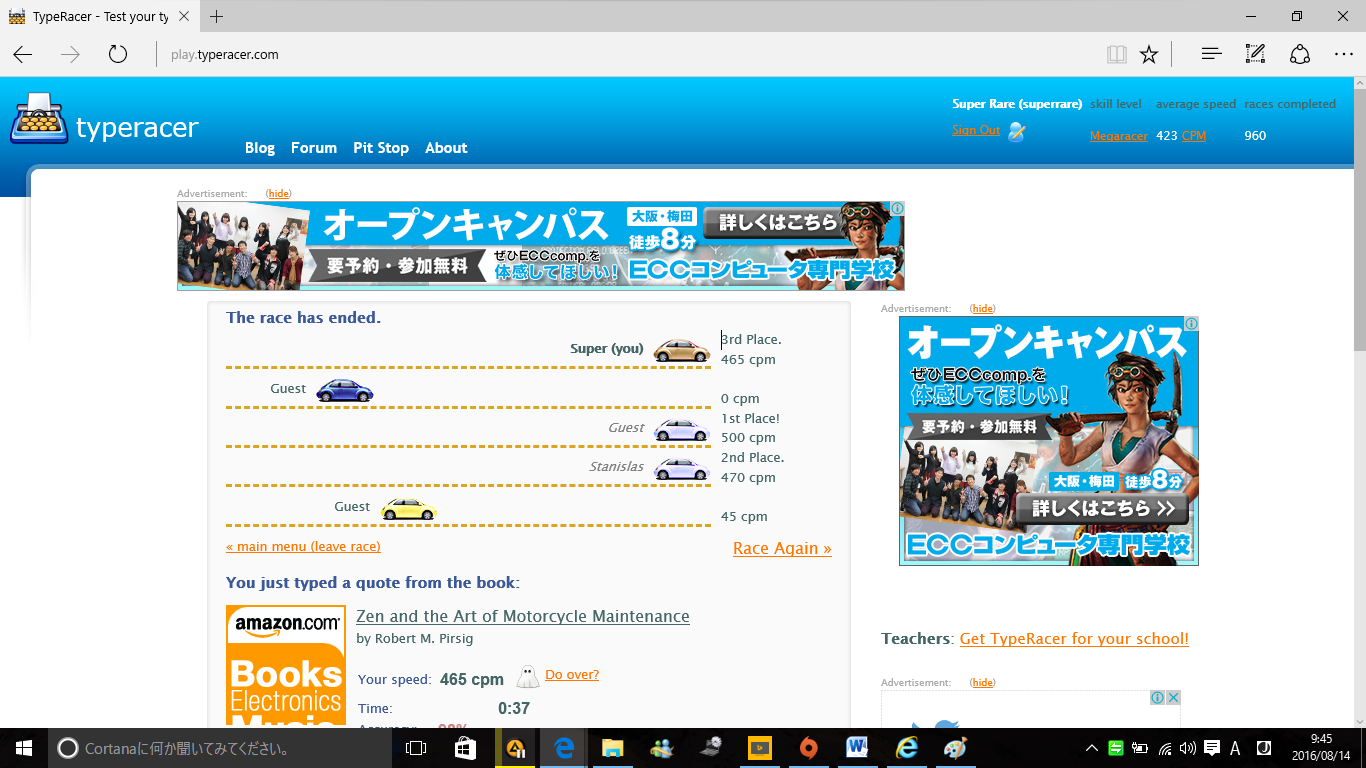Image resolution: width=1366 pixels, height=768 pixels.
Task: Click the edit profile icon beside Sign Out
Action: [x=1017, y=131]
